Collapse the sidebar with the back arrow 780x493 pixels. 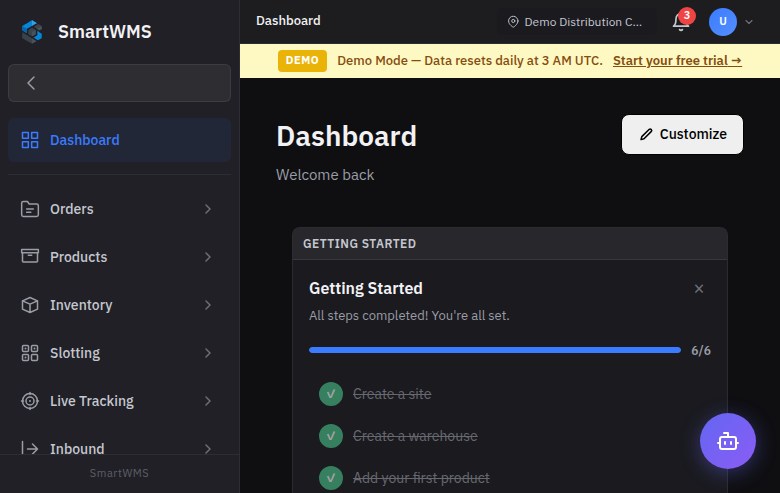coord(31,83)
